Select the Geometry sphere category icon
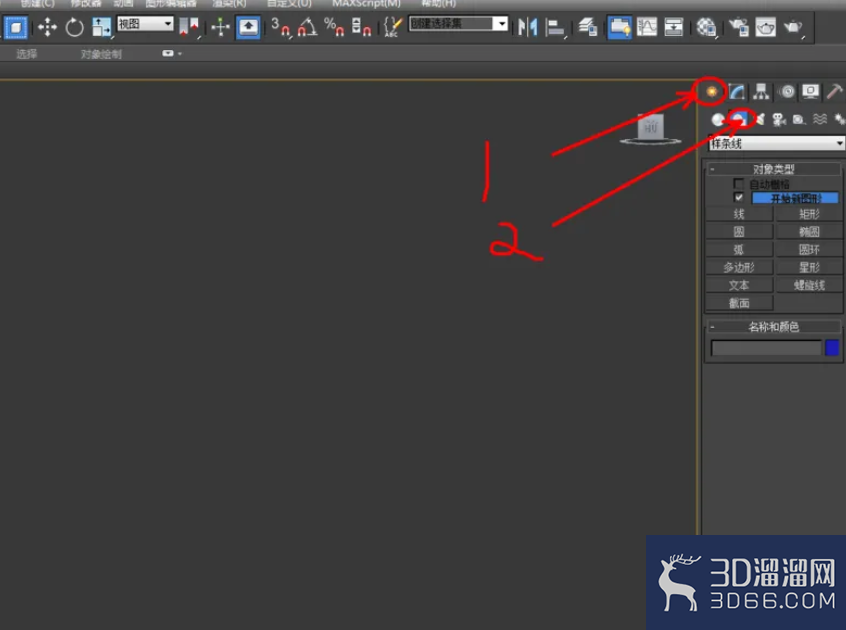846x630 pixels. coord(718,120)
